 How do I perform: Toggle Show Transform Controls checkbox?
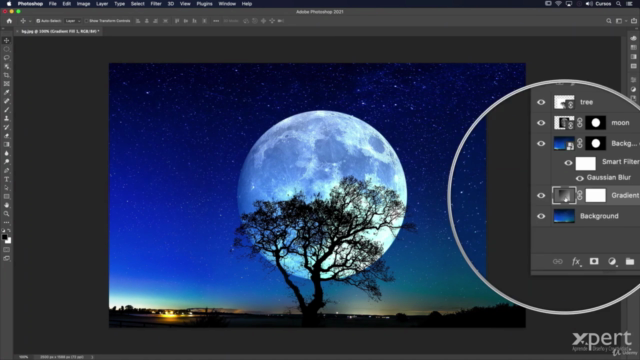click(87, 21)
